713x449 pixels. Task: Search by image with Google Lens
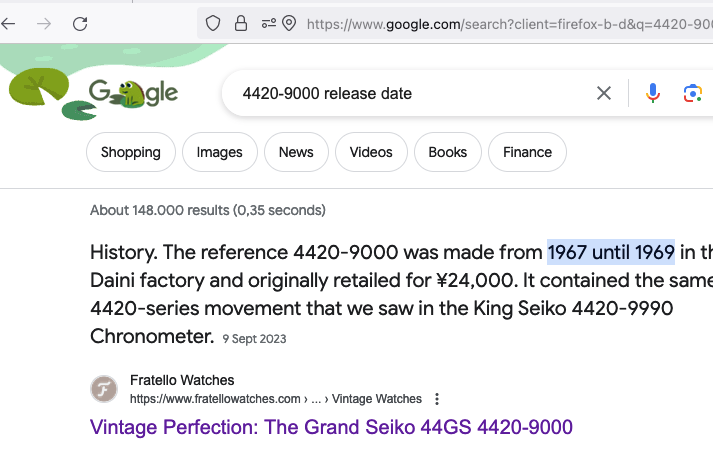693,93
